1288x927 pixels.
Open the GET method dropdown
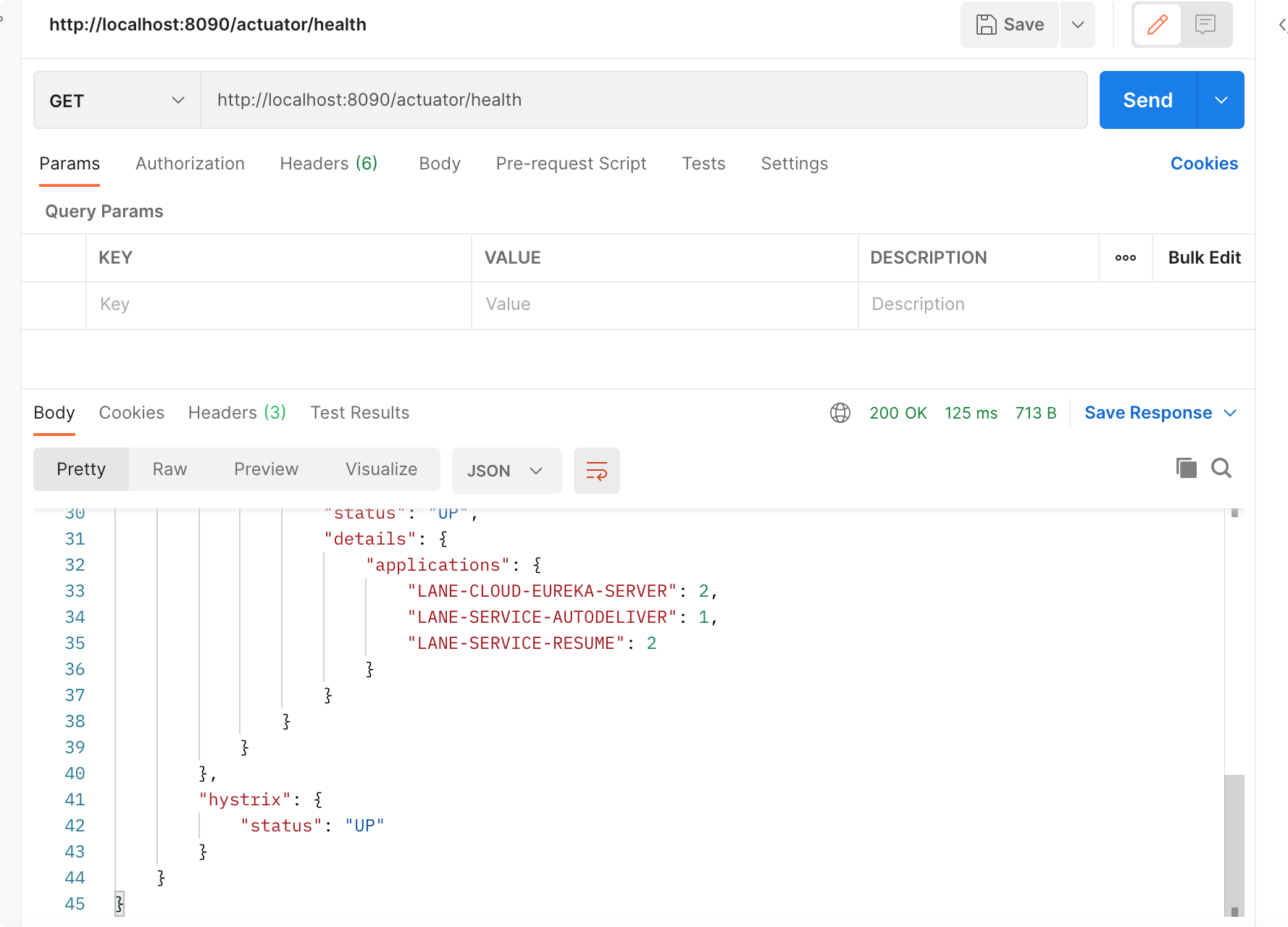(x=117, y=101)
